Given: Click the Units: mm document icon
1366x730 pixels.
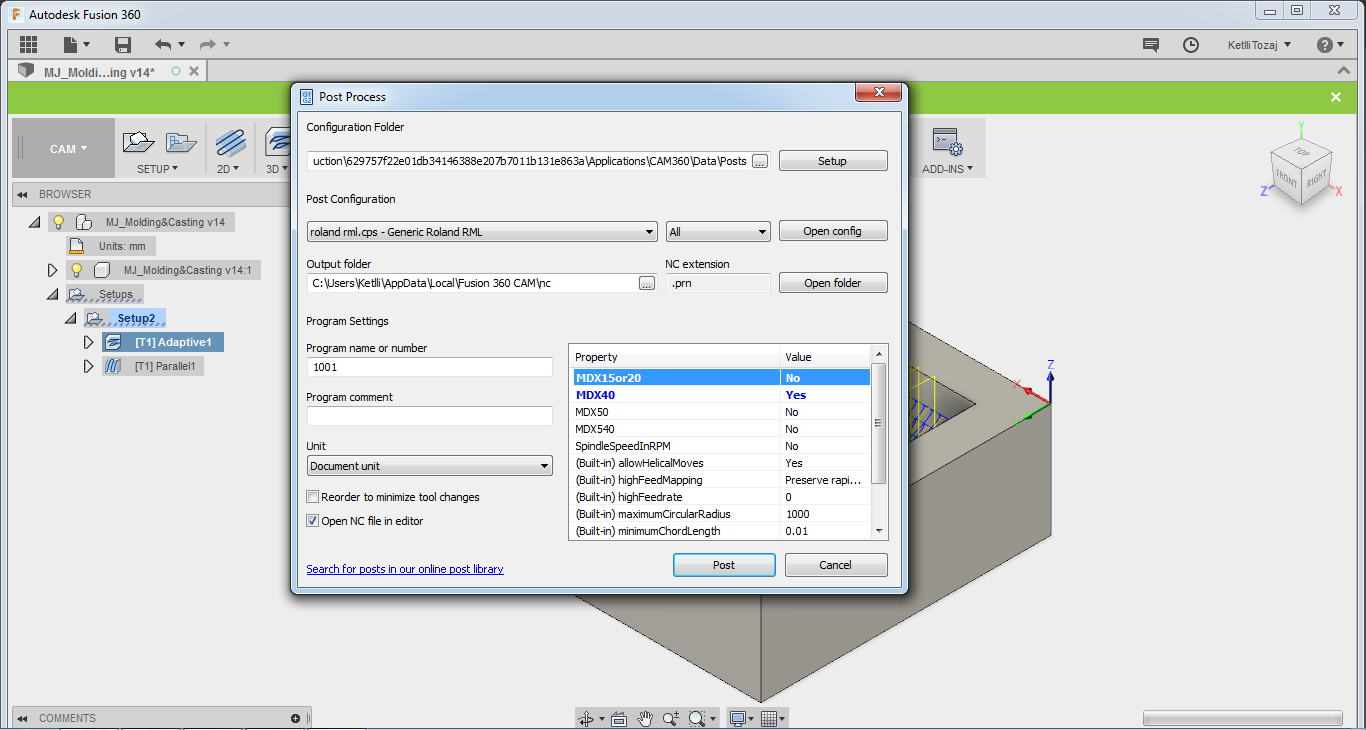Looking at the screenshot, I should click(x=76, y=246).
